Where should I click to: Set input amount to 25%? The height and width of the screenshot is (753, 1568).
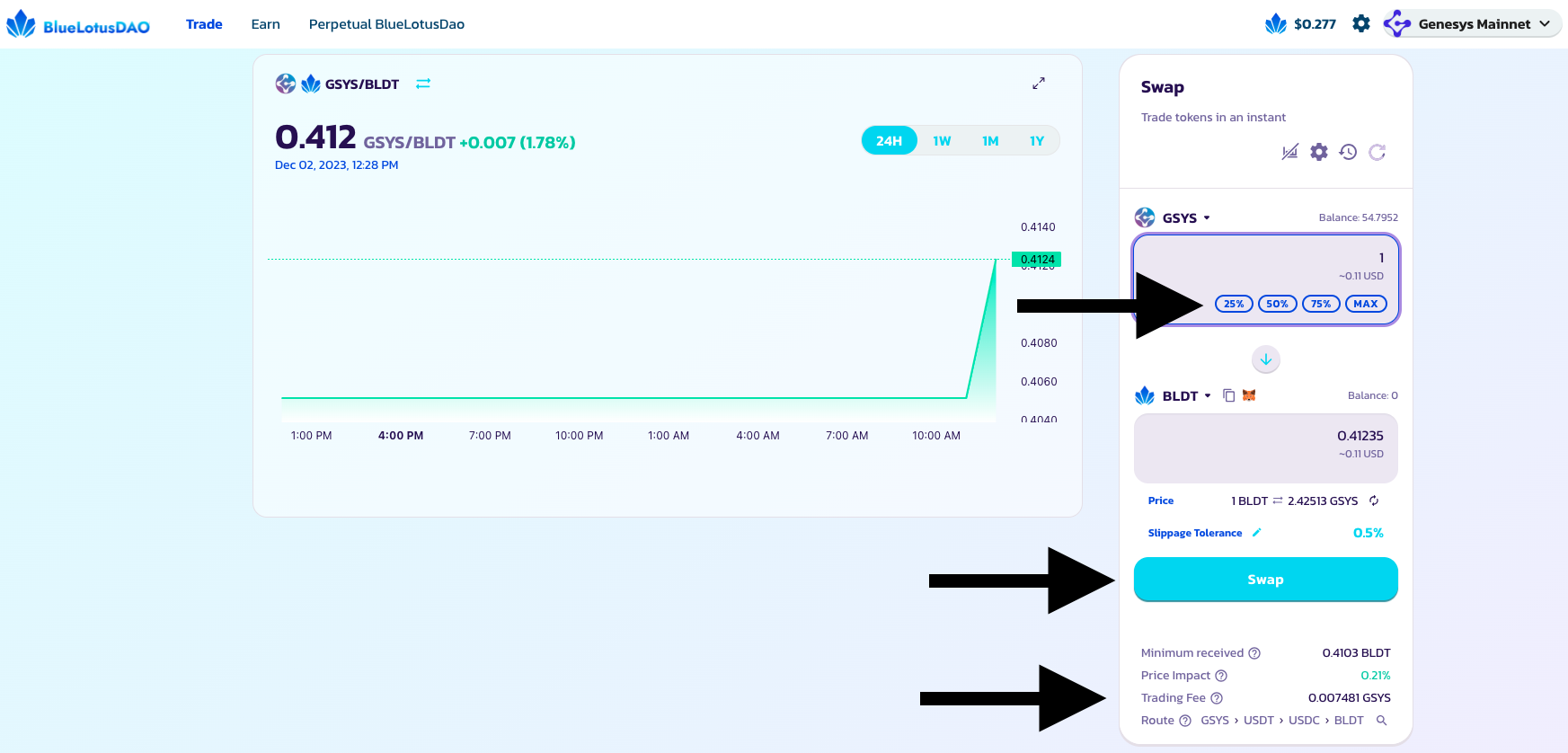click(1234, 304)
